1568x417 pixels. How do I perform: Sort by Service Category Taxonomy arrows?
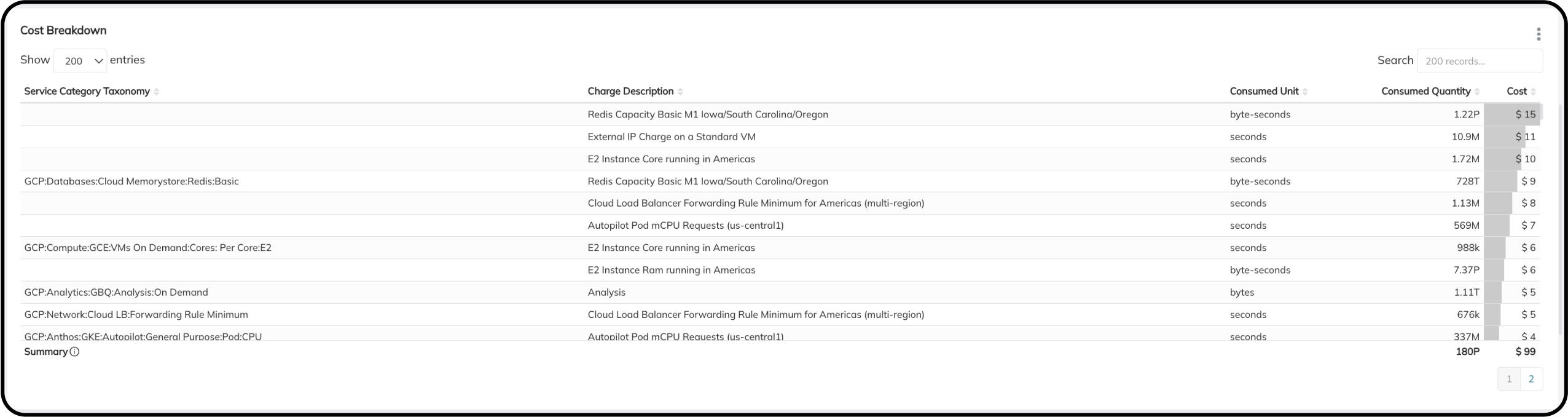tap(157, 92)
